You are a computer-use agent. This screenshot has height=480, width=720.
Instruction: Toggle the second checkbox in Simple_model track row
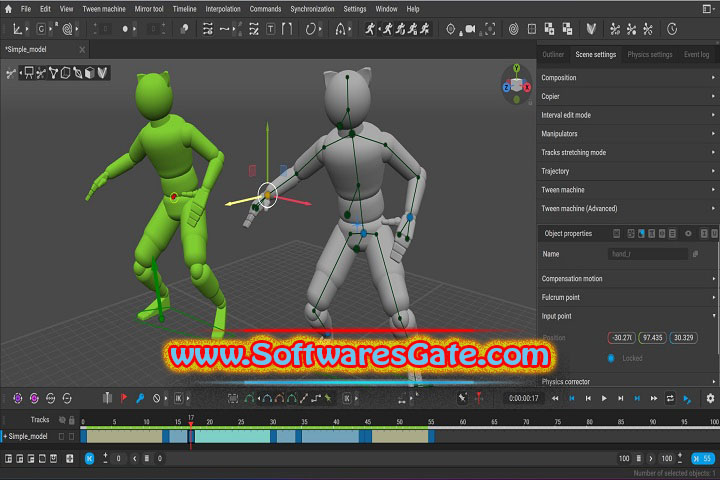pyautogui.click(x=72, y=436)
